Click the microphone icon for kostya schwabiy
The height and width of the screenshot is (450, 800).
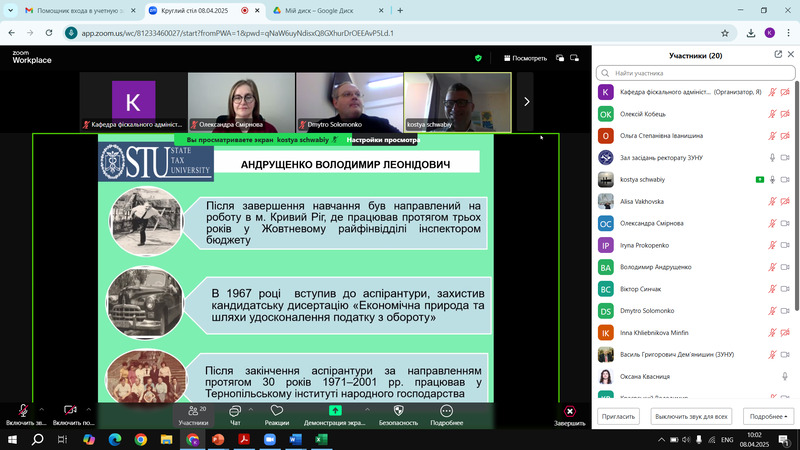[x=772, y=180]
